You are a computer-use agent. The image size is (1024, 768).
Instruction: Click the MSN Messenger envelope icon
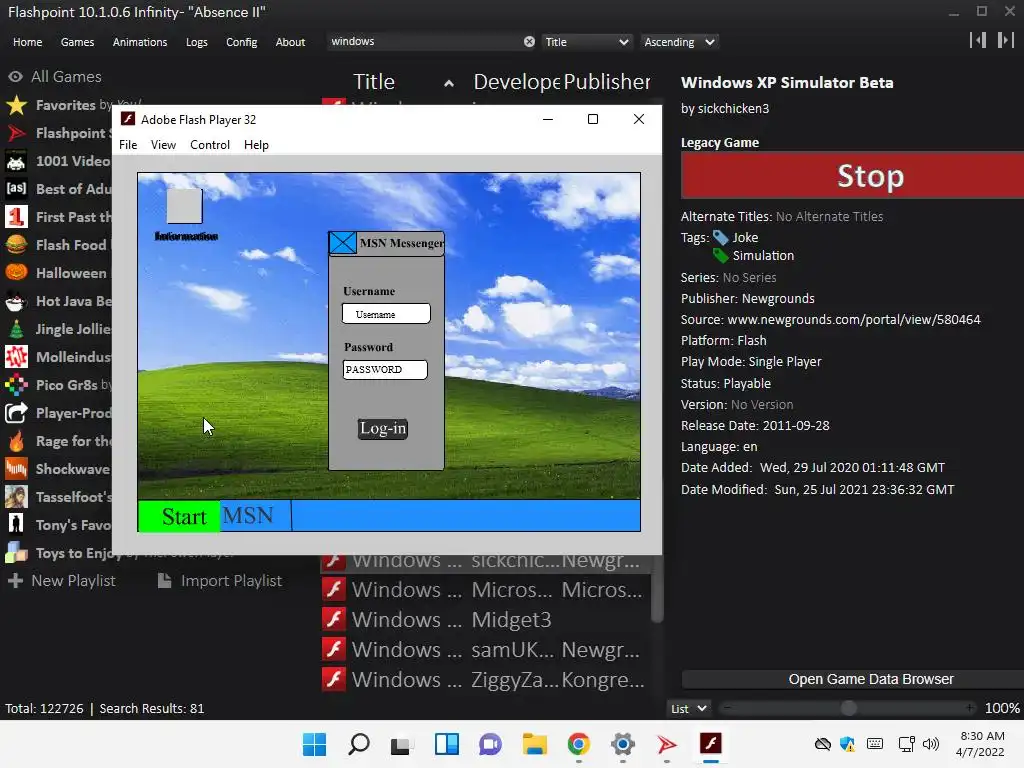343,243
